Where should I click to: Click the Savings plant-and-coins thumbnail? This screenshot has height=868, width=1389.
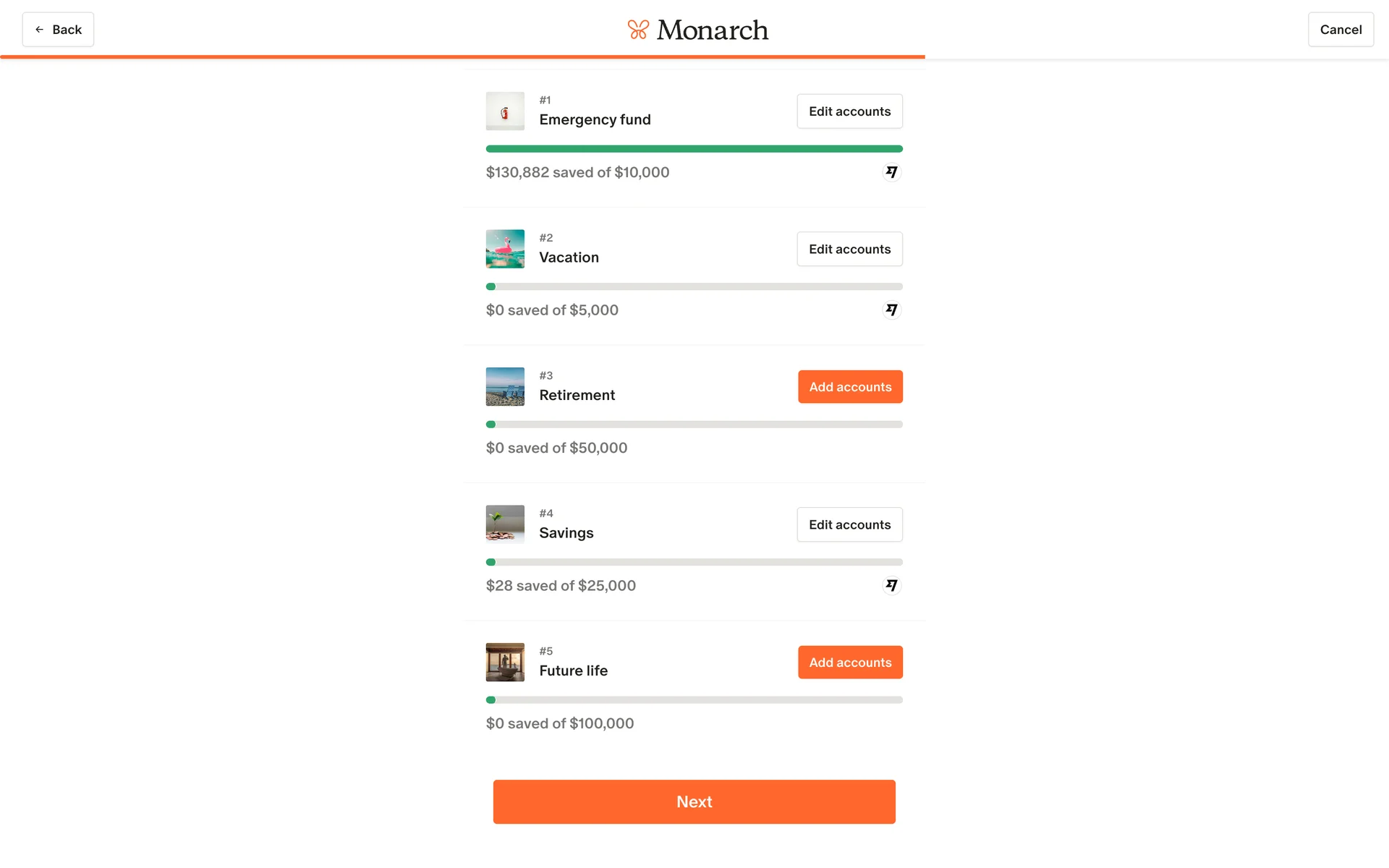point(505,524)
